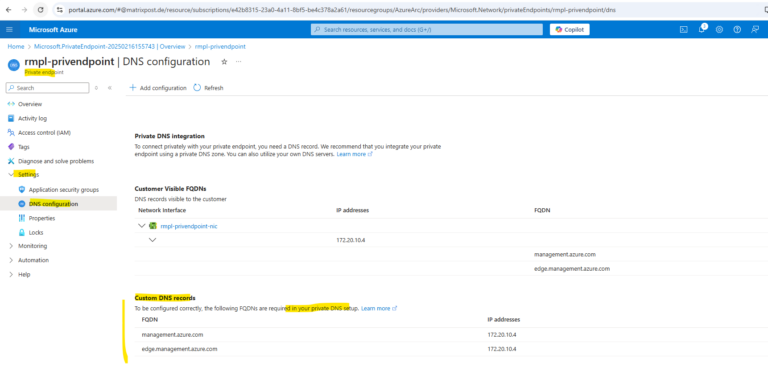This screenshot has height=367, width=768.
Task: Click the Network Interface column header
Action: coord(162,210)
